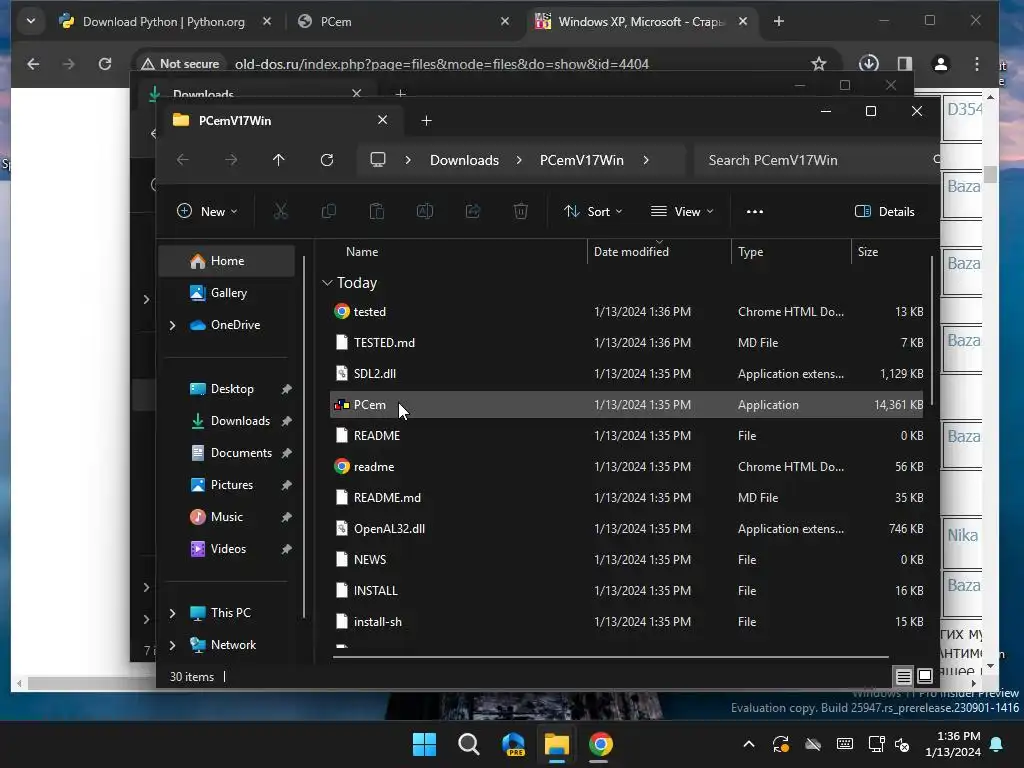Image resolution: width=1024 pixels, height=768 pixels.
Task: Click the This PC monitor icon in the address bar
Action: 377,160
